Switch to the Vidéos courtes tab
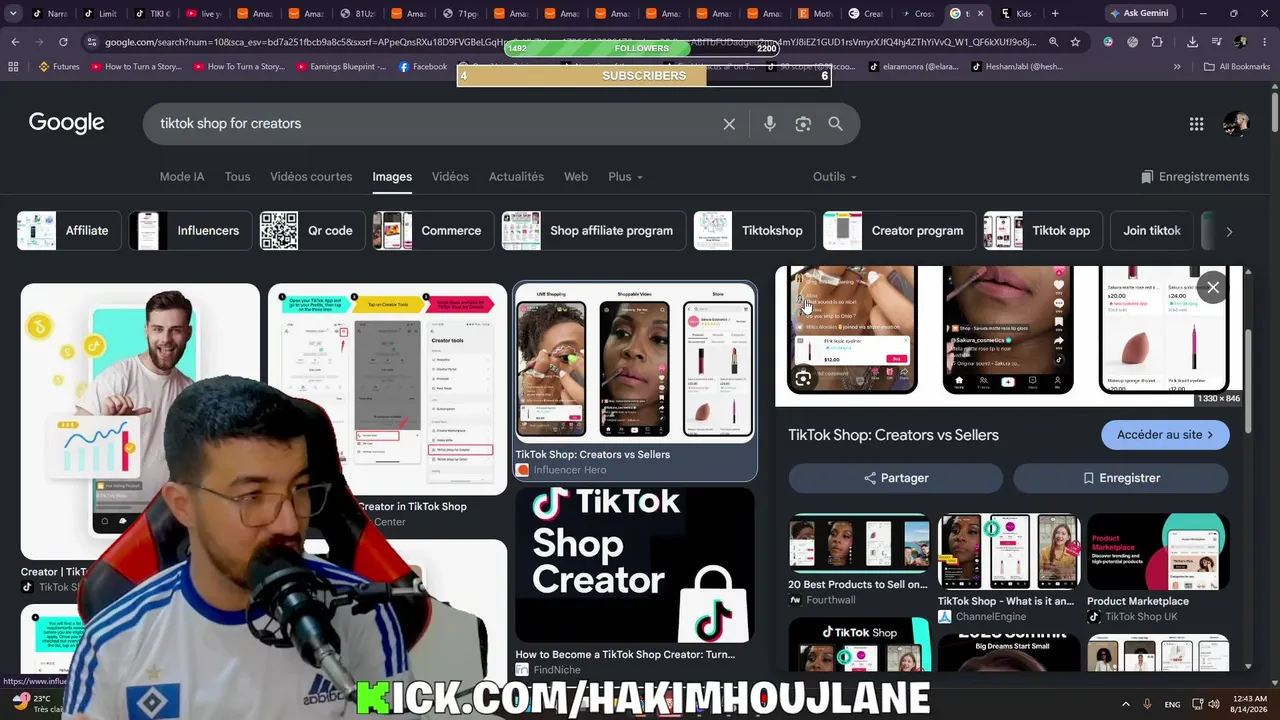 click(x=311, y=177)
